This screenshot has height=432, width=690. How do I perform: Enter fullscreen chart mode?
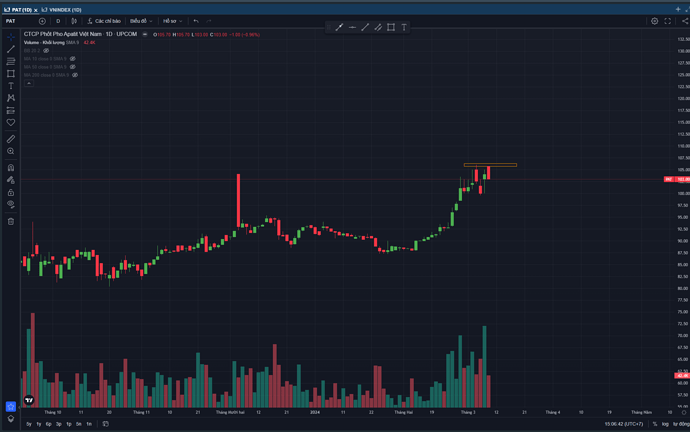tap(668, 21)
